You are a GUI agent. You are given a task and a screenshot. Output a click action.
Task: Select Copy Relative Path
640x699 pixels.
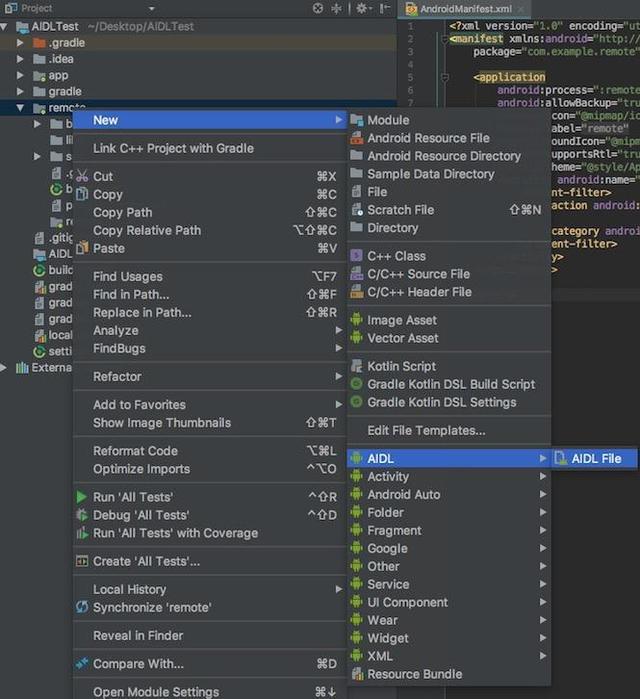(x=210, y=230)
